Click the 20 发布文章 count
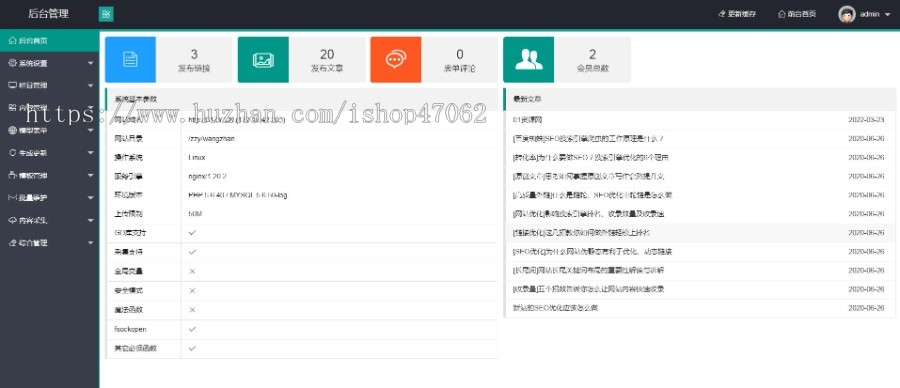Image resolution: width=900 pixels, height=388 pixels. (x=327, y=55)
